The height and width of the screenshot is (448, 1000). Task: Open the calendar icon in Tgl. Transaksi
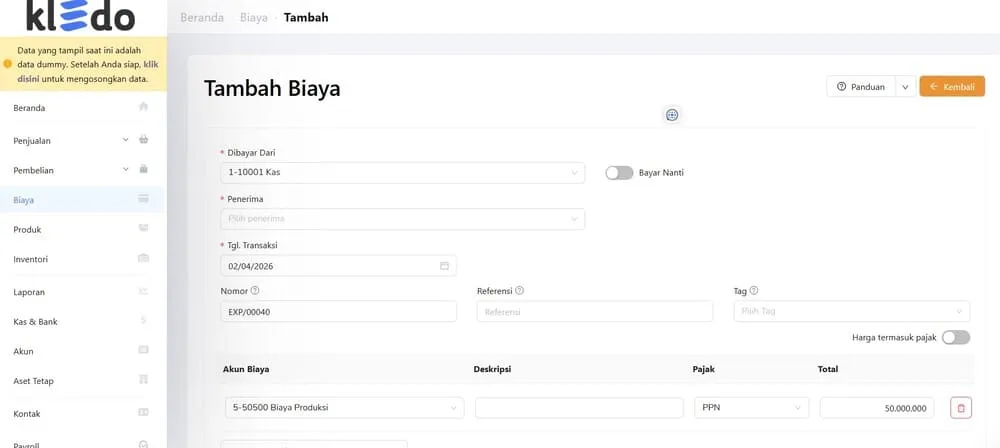(445, 266)
